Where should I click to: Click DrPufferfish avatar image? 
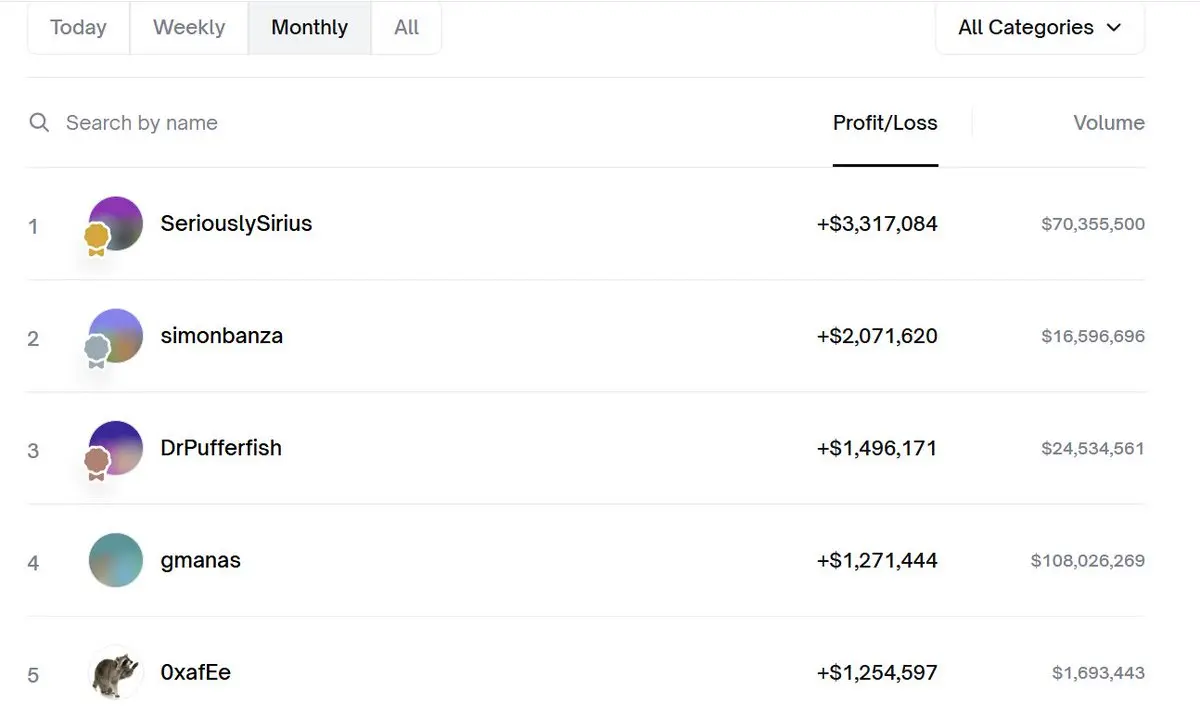click(122, 441)
